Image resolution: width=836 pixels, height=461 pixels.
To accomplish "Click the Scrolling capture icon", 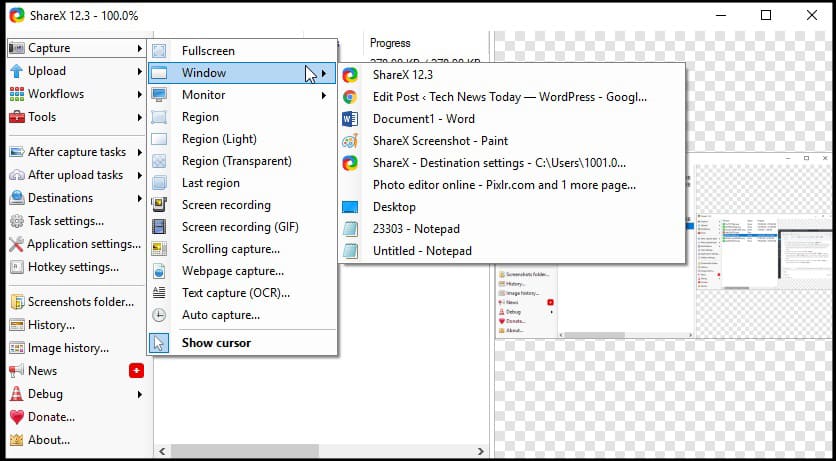I will pos(159,249).
